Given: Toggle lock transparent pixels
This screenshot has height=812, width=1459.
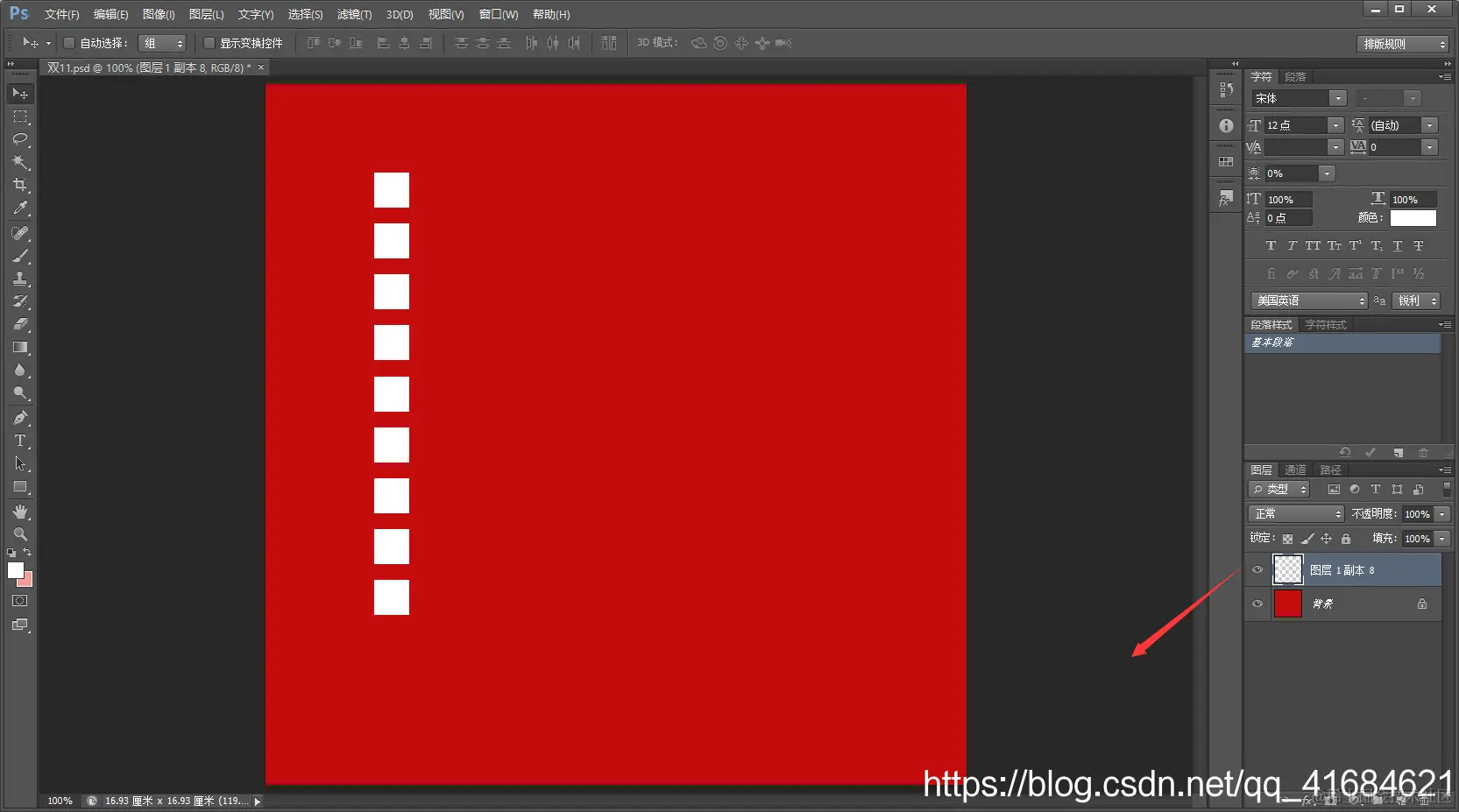Looking at the screenshot, I should pos(1287,539).
